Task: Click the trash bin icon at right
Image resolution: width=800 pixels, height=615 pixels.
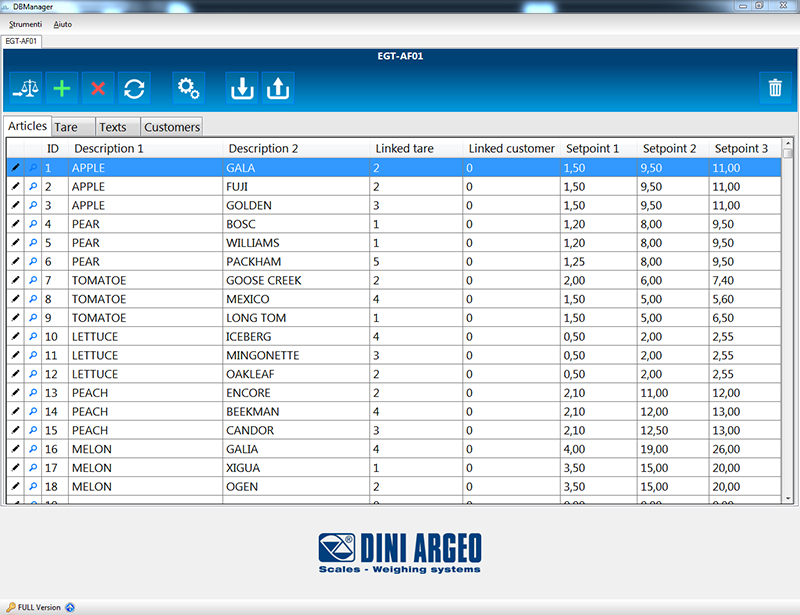Action: pos(775,88)
